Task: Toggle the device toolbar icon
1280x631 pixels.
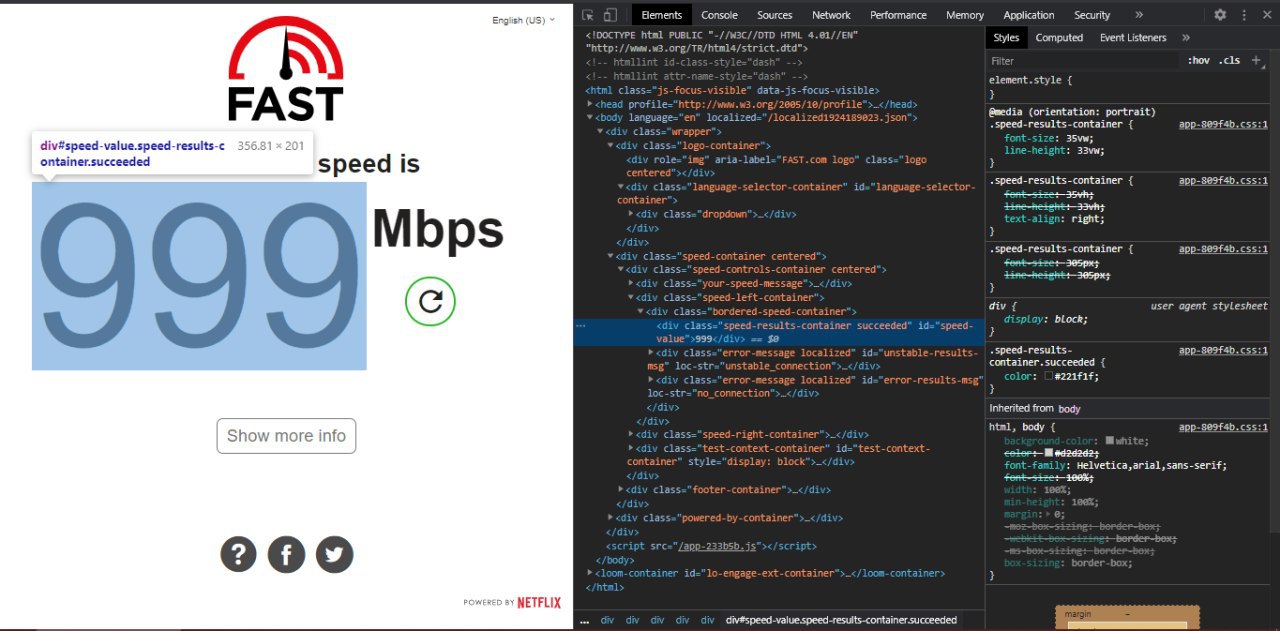Action: click(x=610, y=15)
